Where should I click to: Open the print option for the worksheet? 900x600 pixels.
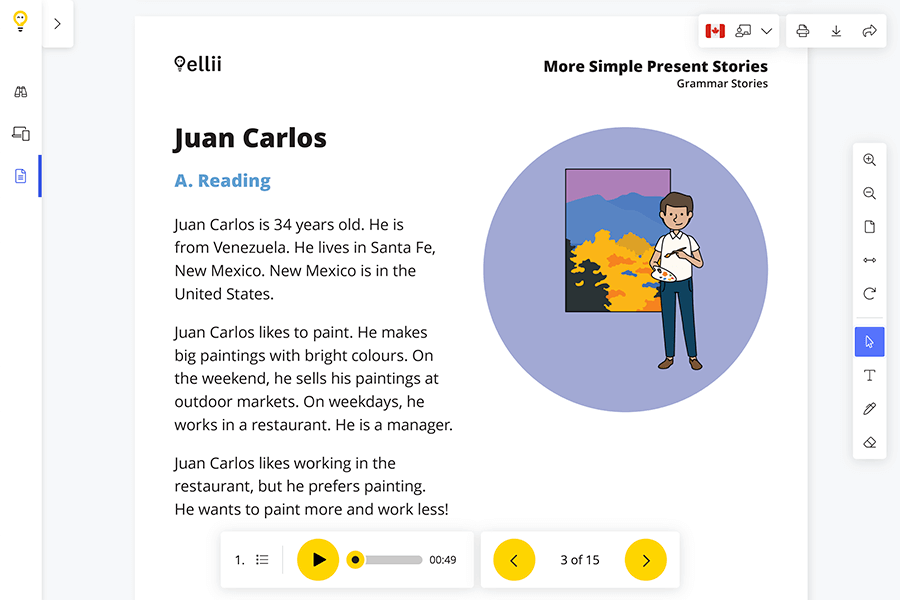pyautogui.click(x=803, y=31)
